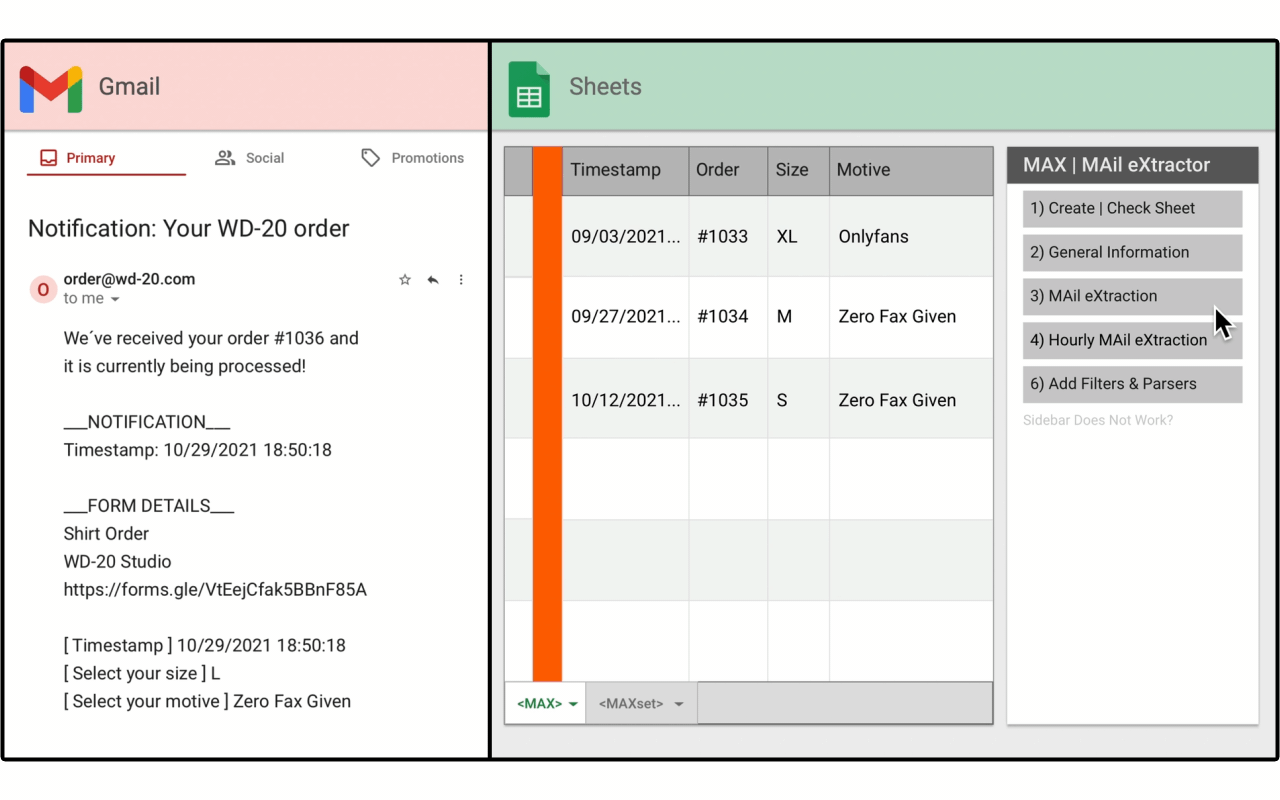
Task: Click the Social tab people icon
Action: tap(225, 158)
